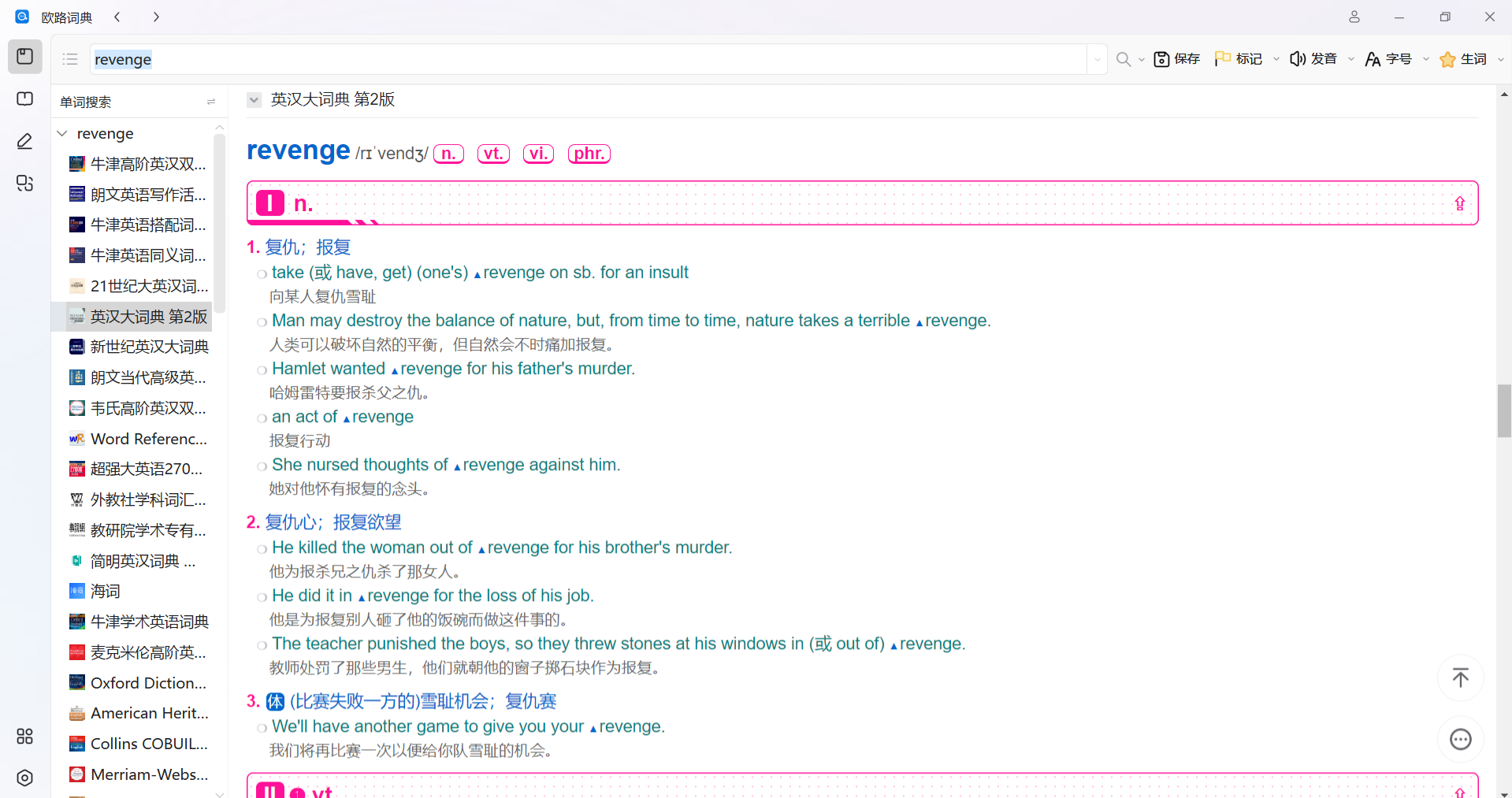Open the translate icon in left sidebar
This screenshot has height=798, width=1512.
pos(25,184)
